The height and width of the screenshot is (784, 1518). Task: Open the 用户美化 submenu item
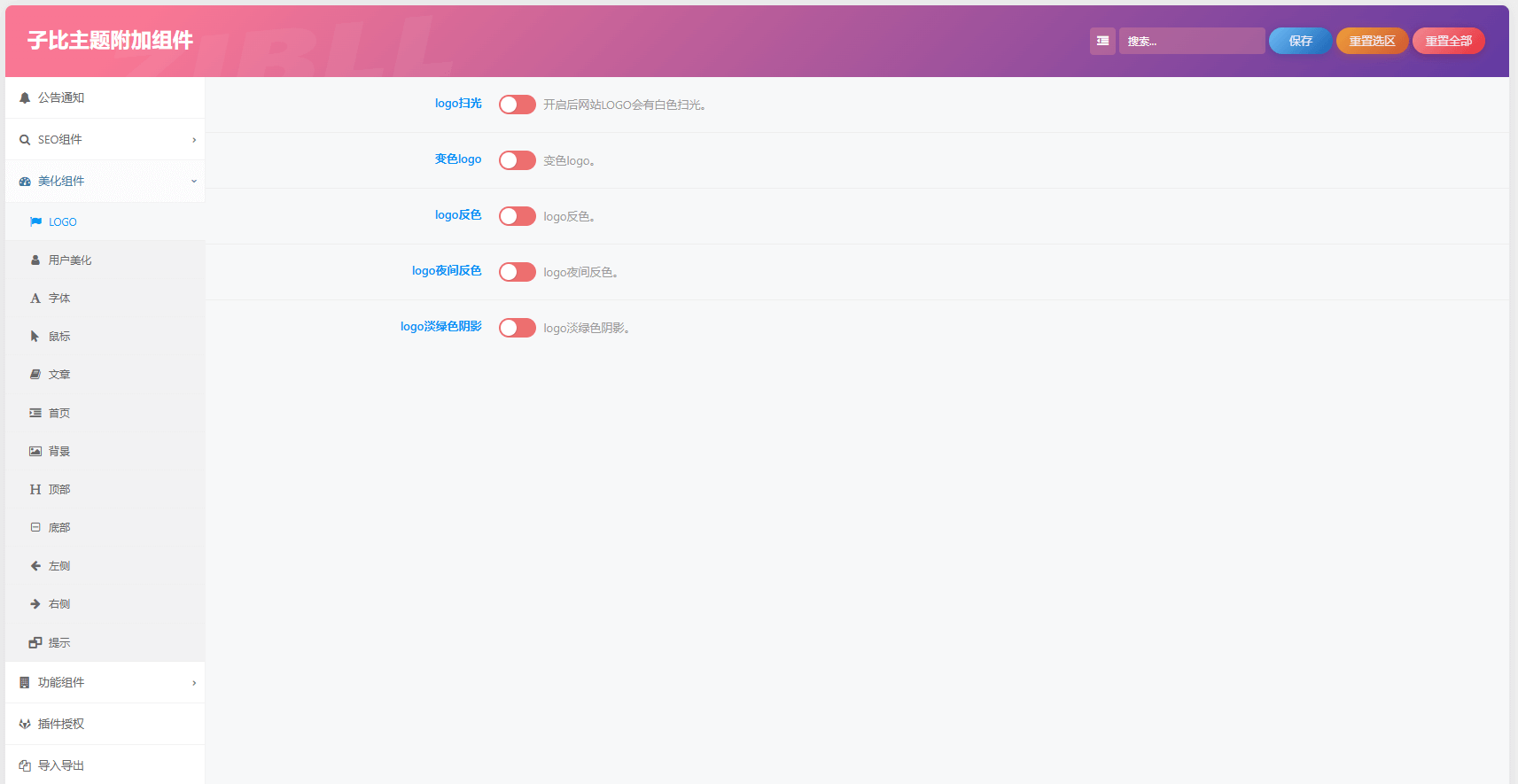(105, 260)
